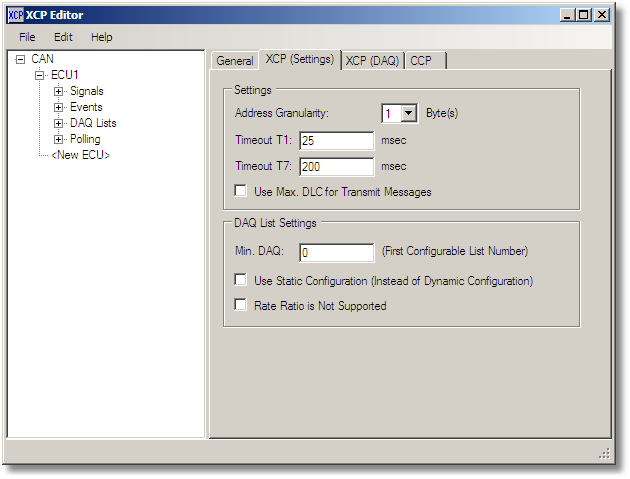Open the Help menu
Screen dimensions: 630x479
[102, 37]
